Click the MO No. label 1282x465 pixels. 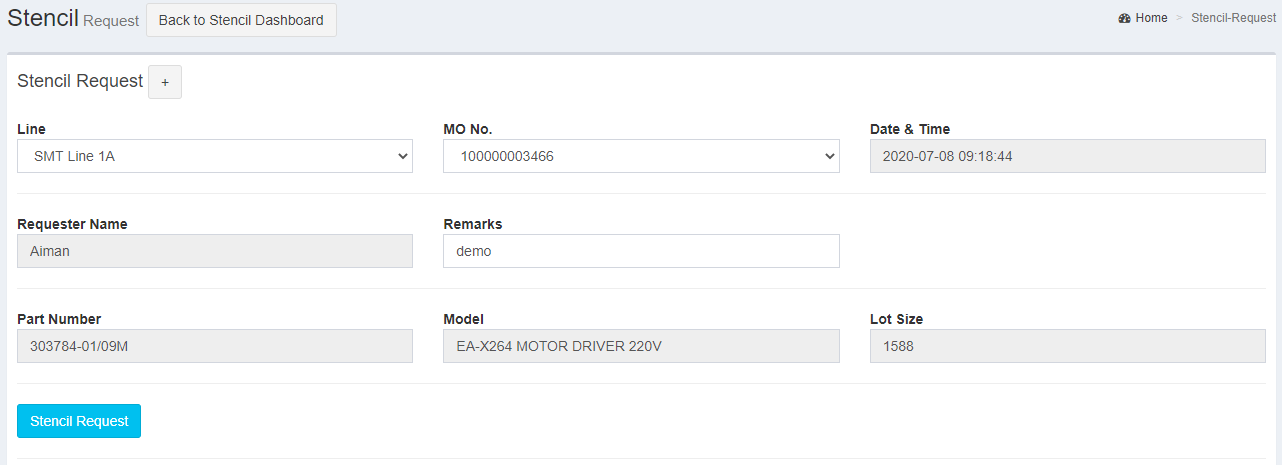point(468,129)
